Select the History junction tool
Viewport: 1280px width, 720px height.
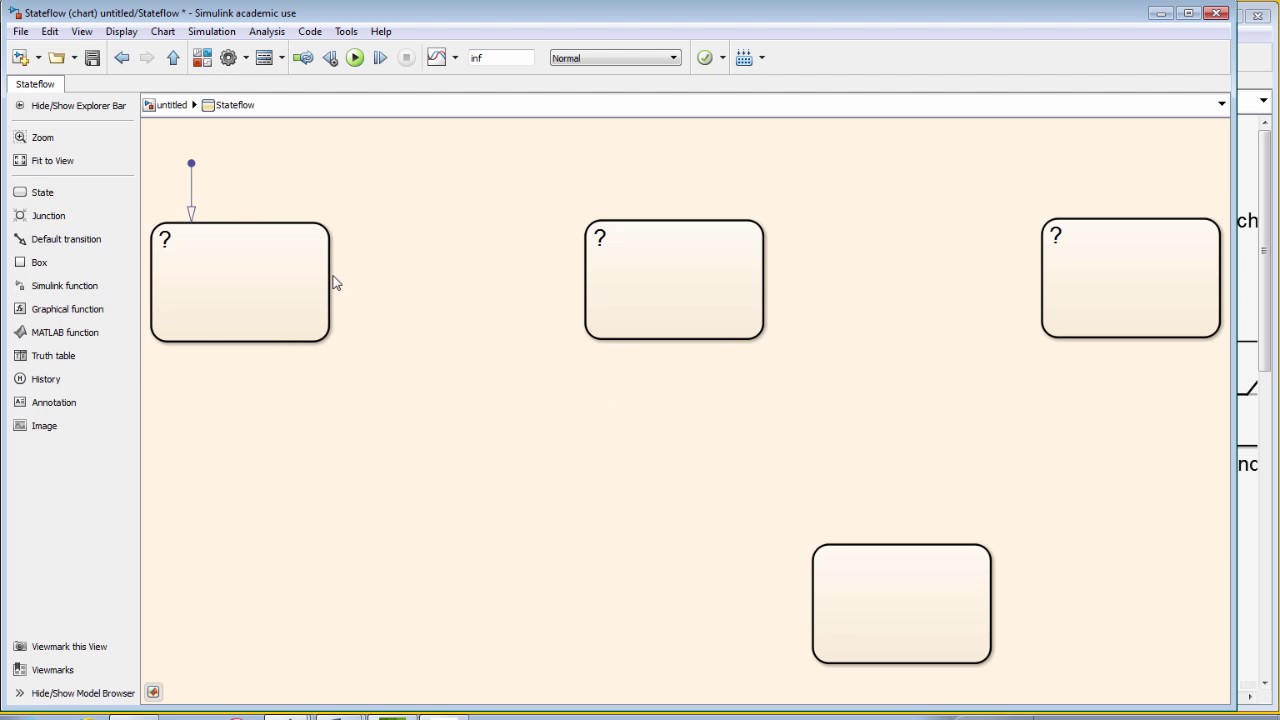click(38, 379)
